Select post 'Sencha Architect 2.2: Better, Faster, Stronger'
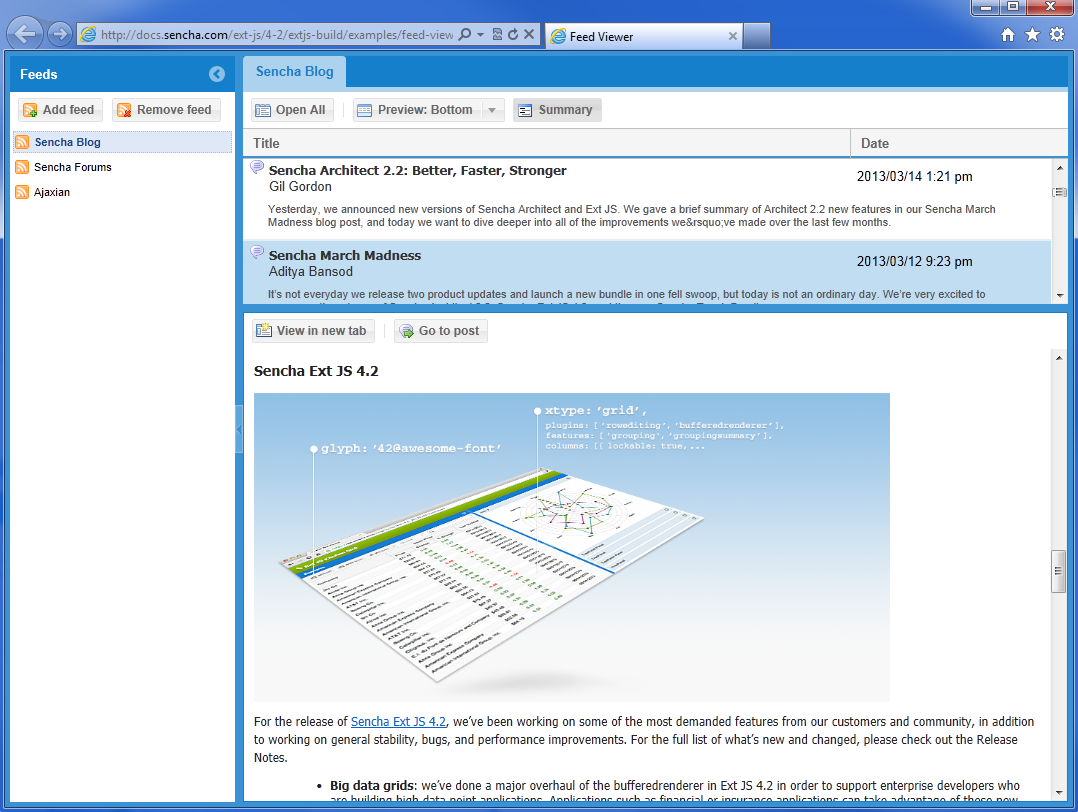Screen dimensions: 1078x812 [417, 171]
